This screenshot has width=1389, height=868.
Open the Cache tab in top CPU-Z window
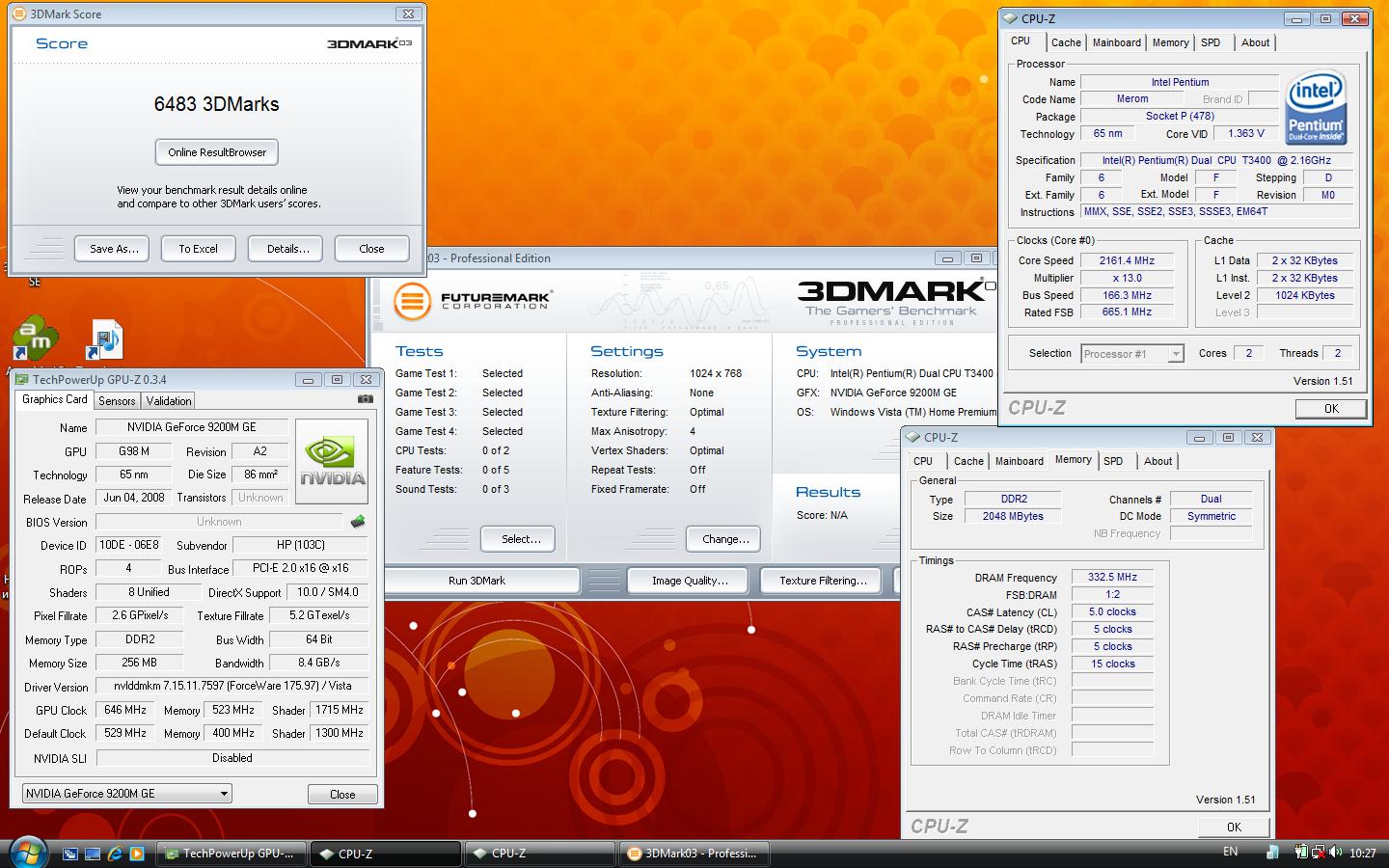[1066, 42]
